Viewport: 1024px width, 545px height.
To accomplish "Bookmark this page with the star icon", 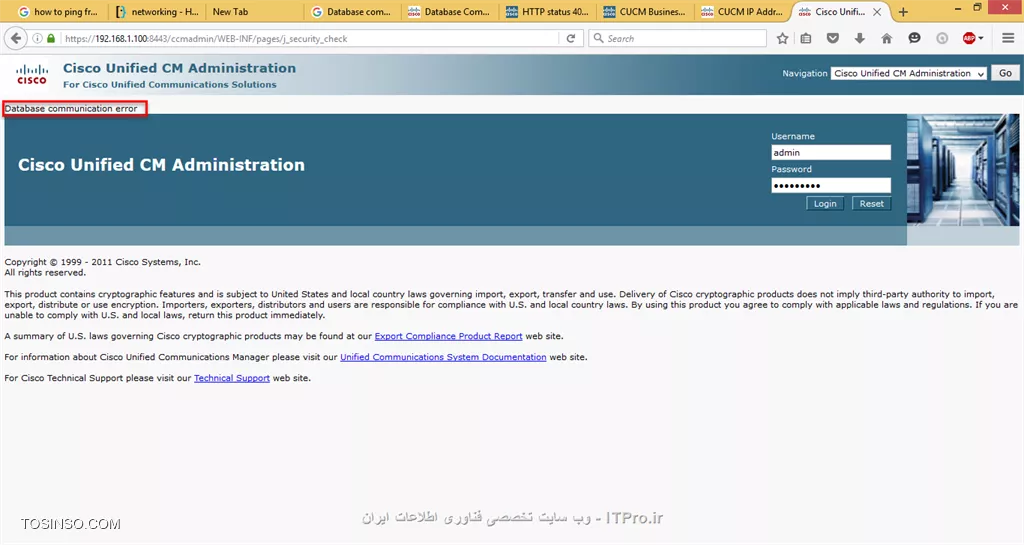I will click(782, 39).
